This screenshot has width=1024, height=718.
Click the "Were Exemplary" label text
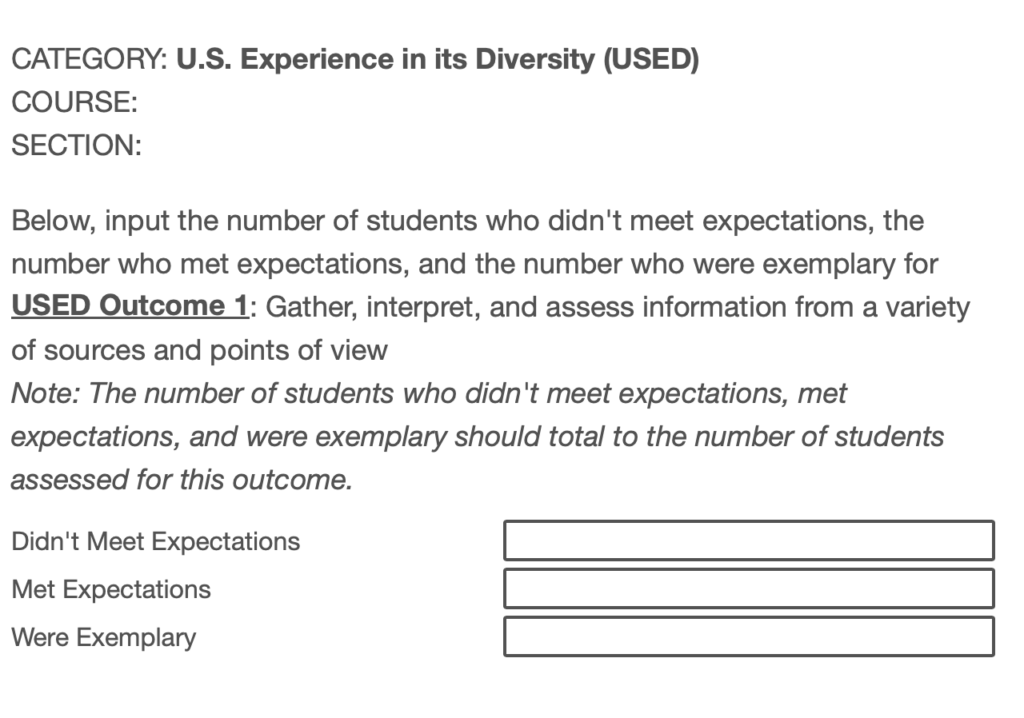point(103,637)
